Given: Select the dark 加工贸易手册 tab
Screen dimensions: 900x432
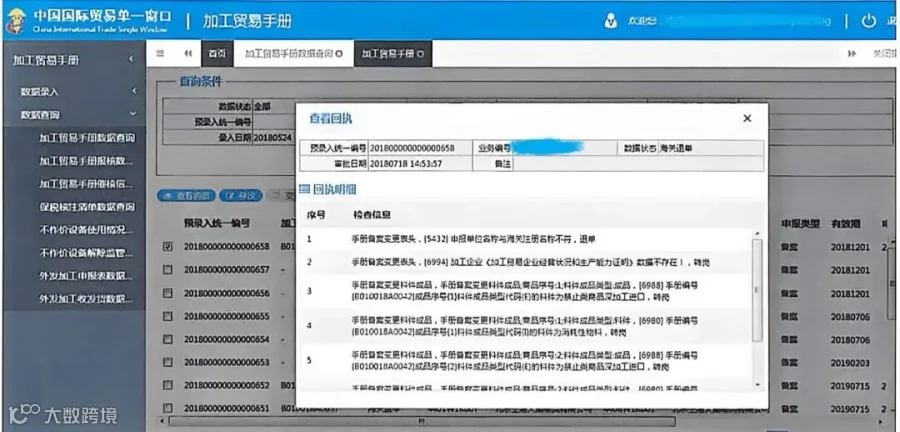Looking at the screenshot, I should pos(393,54).
